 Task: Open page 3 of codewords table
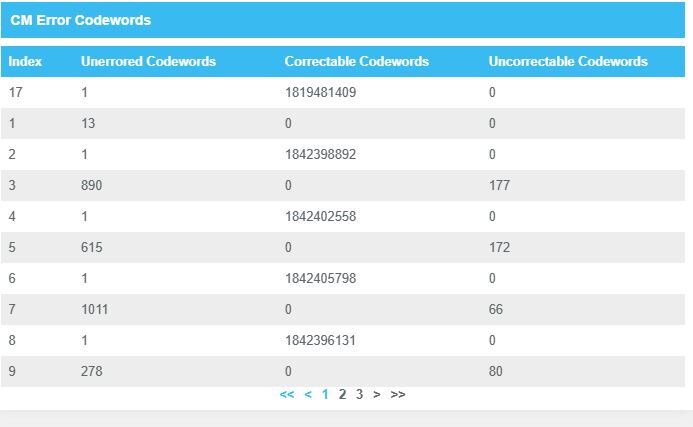(x=359, y=394)
